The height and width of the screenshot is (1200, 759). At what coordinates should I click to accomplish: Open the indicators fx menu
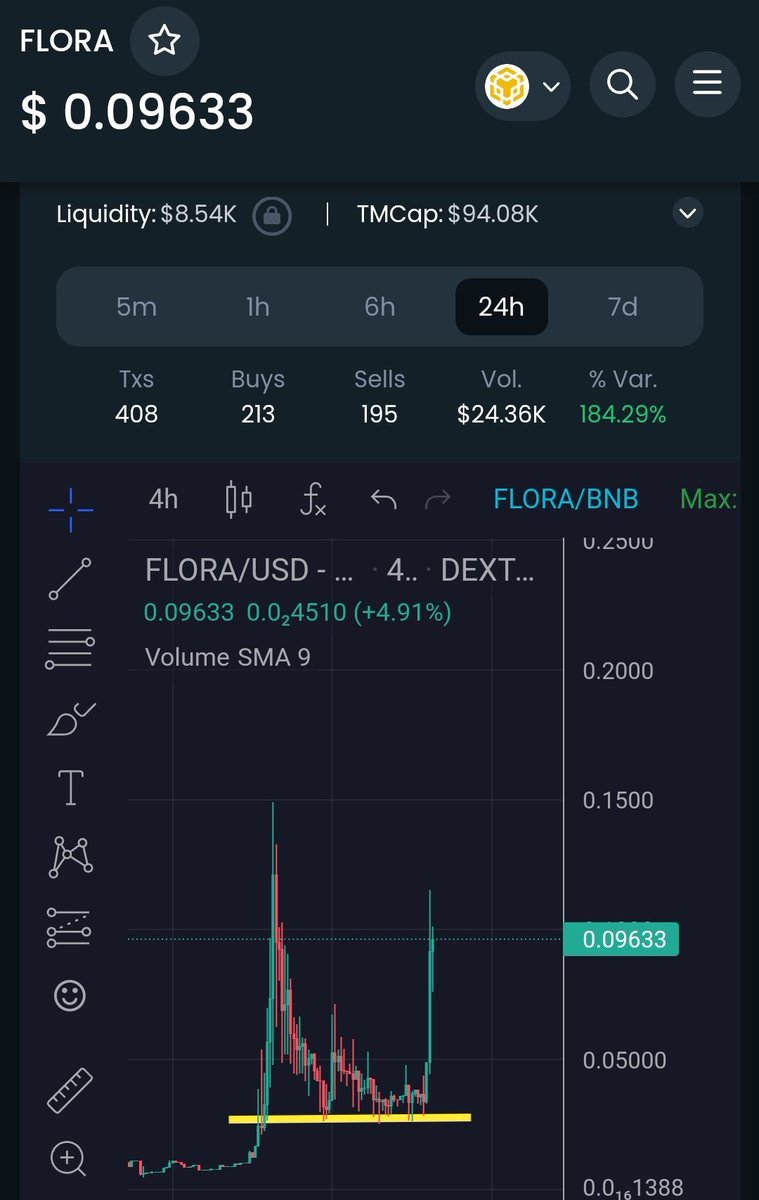coord(313,499)
